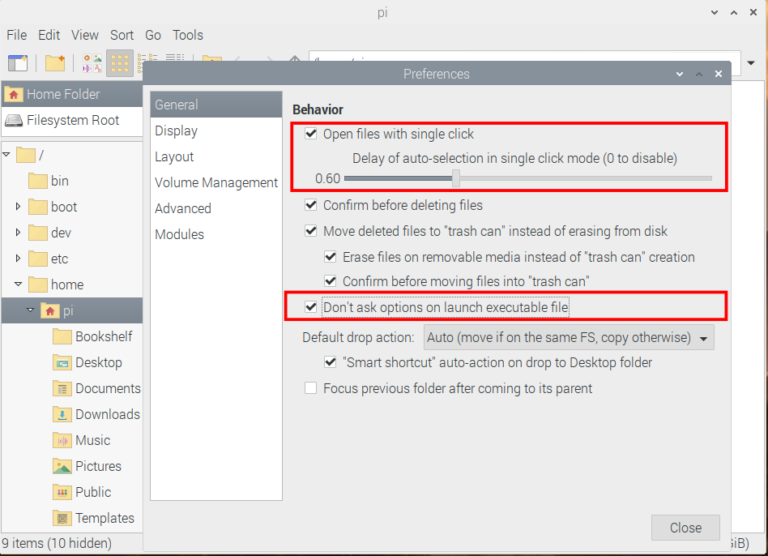Switch to thumbnail view icon
Viewport: 768px width, 556px height.
[x=92, y=63]
